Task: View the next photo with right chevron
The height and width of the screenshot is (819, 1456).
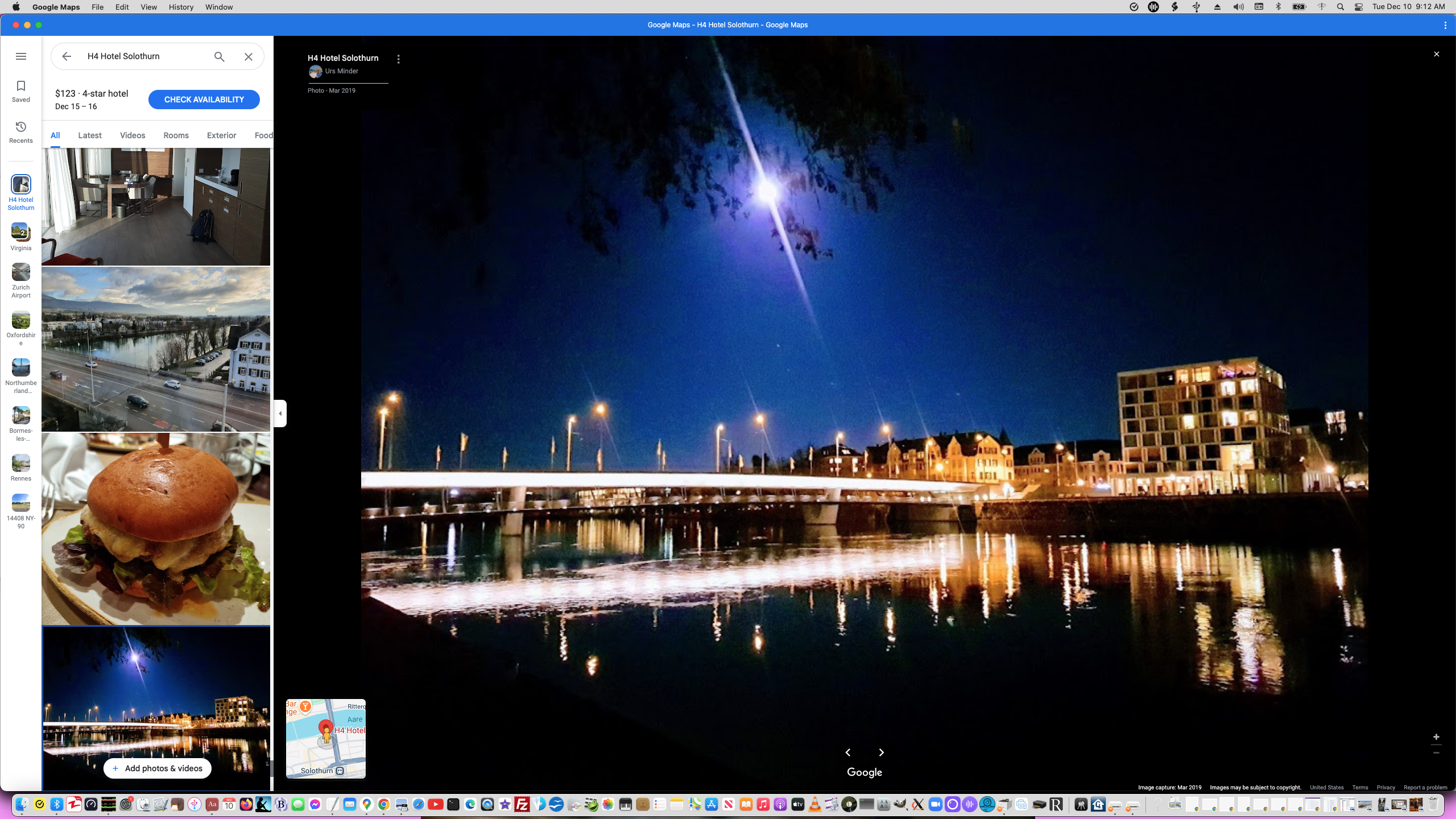Action: [x=881, y=752]
